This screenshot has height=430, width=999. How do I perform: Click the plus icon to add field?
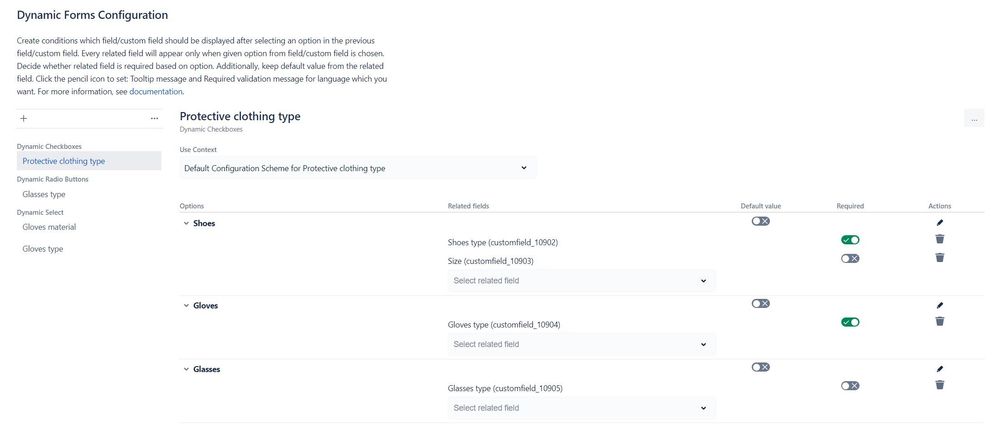24,118
